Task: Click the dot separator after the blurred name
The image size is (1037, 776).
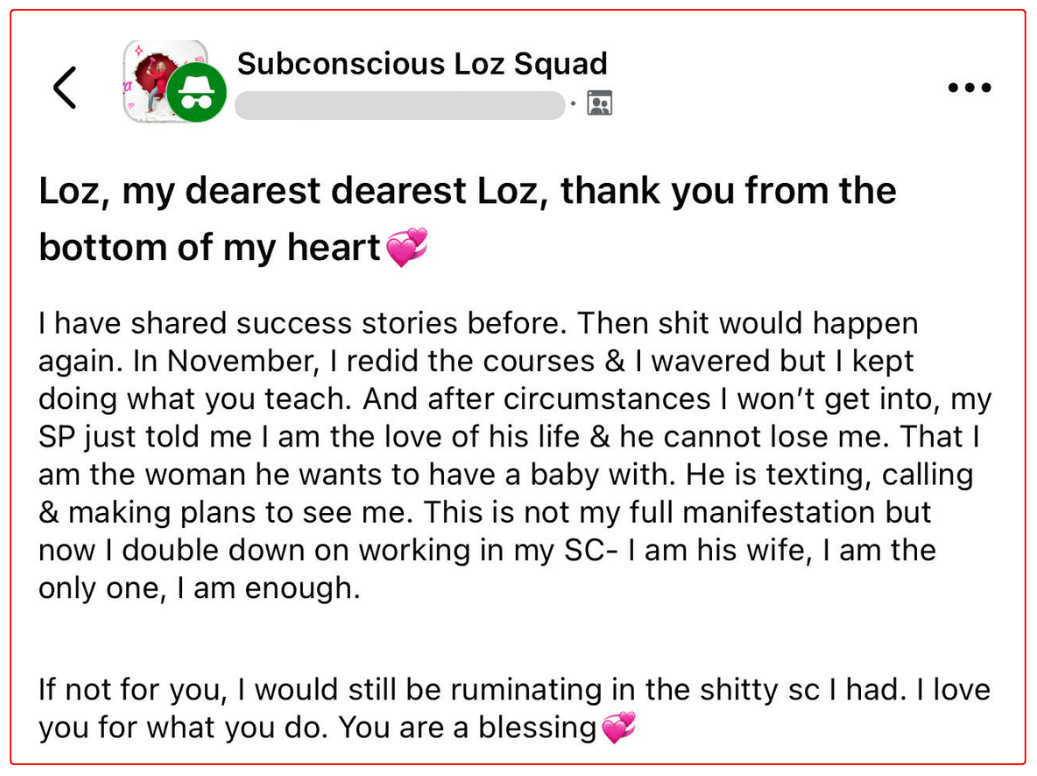Action: coord(573,104)
